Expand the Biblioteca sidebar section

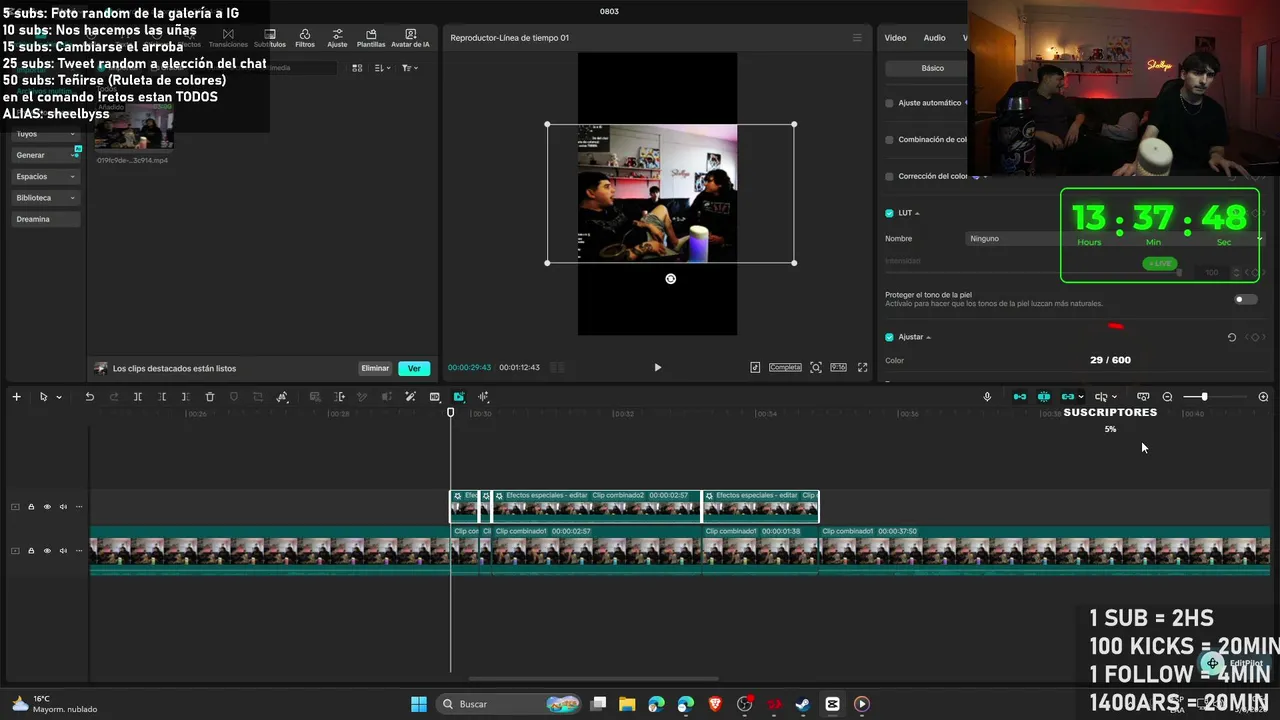tap(46, 198)
